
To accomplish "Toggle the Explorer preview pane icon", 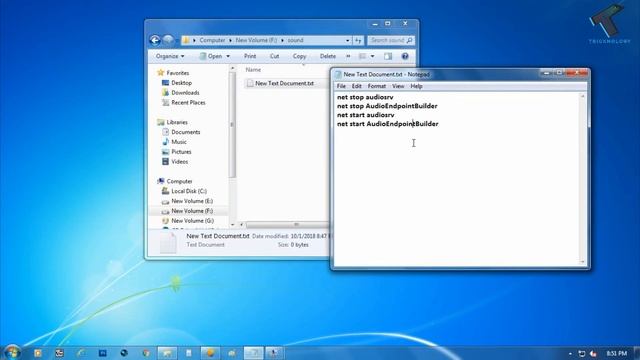I will pos(388,56).
